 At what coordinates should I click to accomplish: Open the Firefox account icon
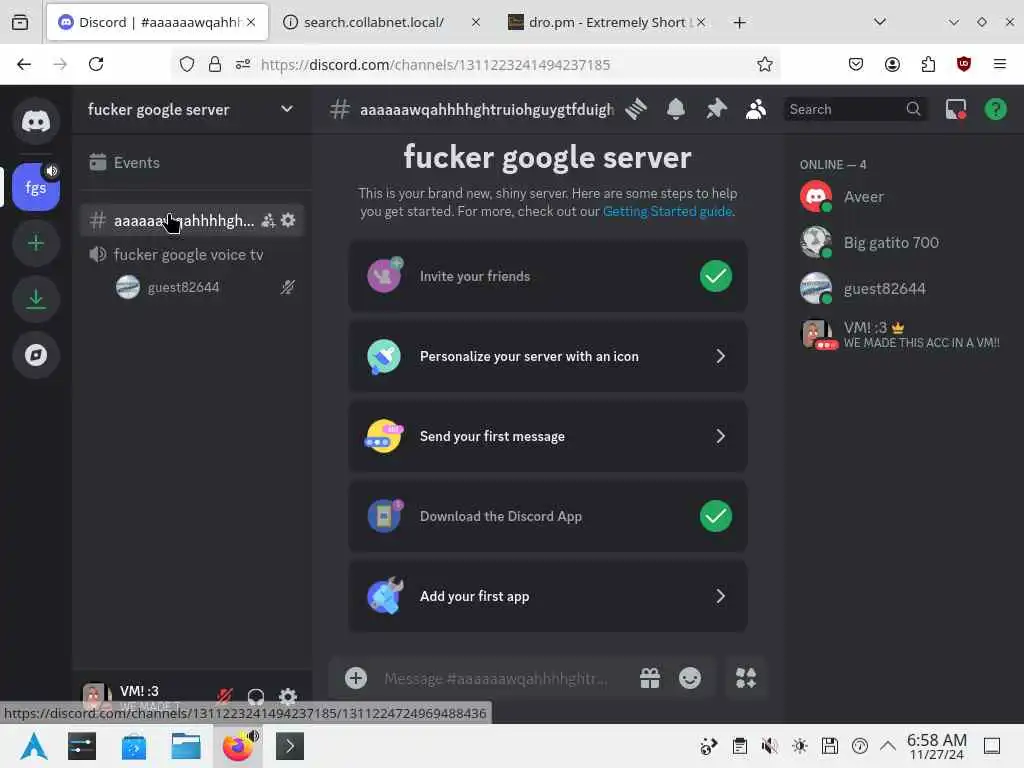pos(892,64)
